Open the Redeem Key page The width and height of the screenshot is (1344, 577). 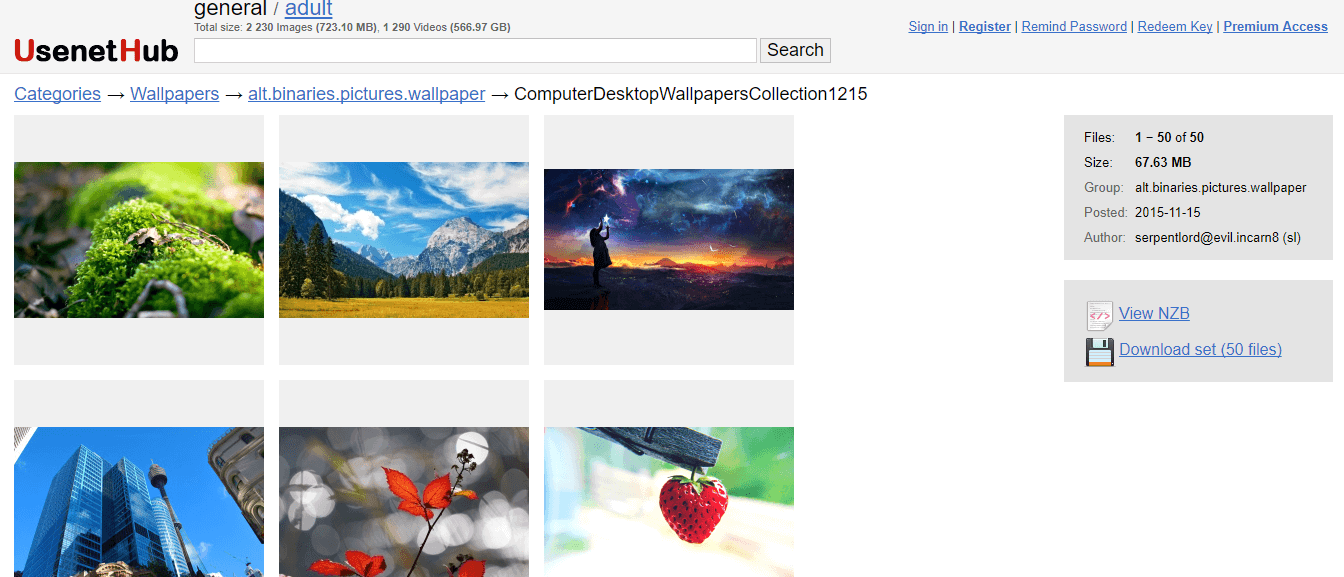(1175, 27)
